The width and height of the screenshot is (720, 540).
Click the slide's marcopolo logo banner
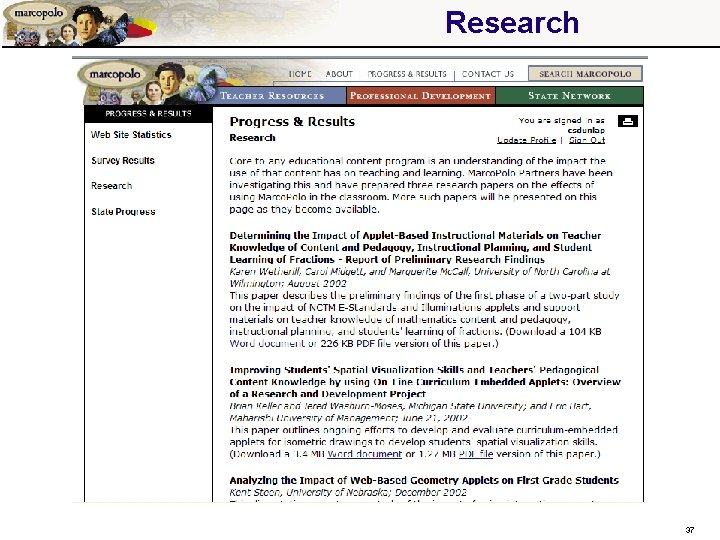tap(78, 24)
